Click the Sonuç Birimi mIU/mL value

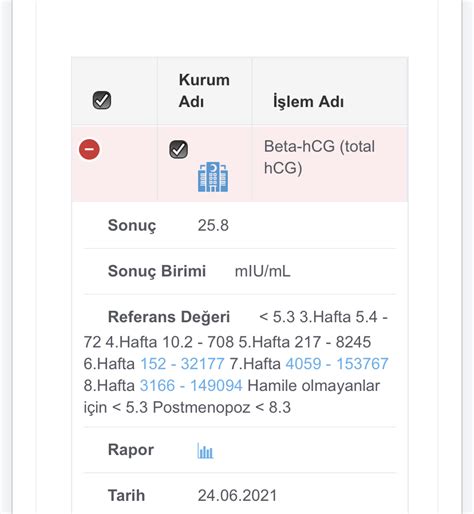(x=263, y=271)
